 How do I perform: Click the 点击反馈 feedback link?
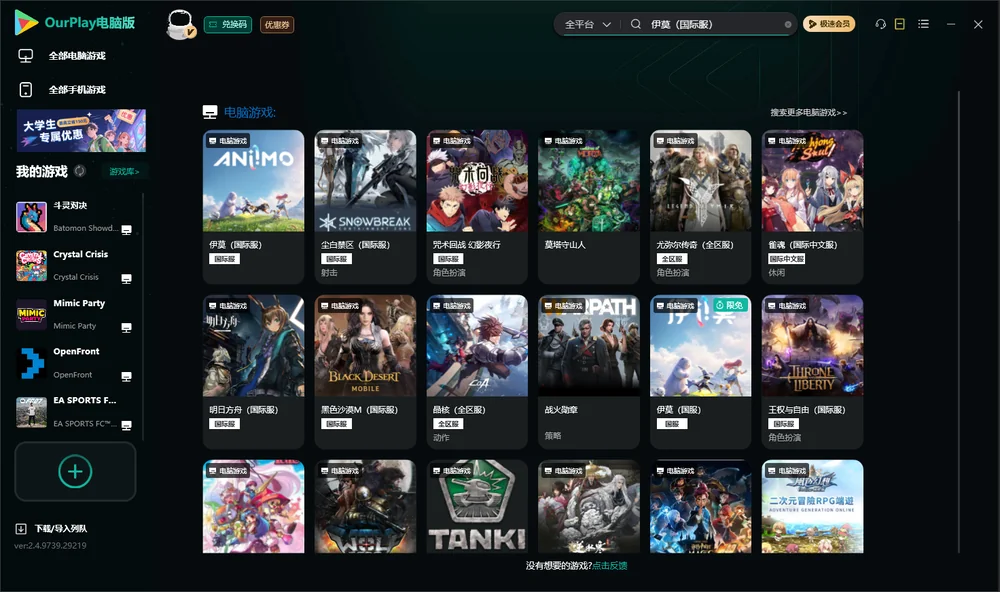610,566
